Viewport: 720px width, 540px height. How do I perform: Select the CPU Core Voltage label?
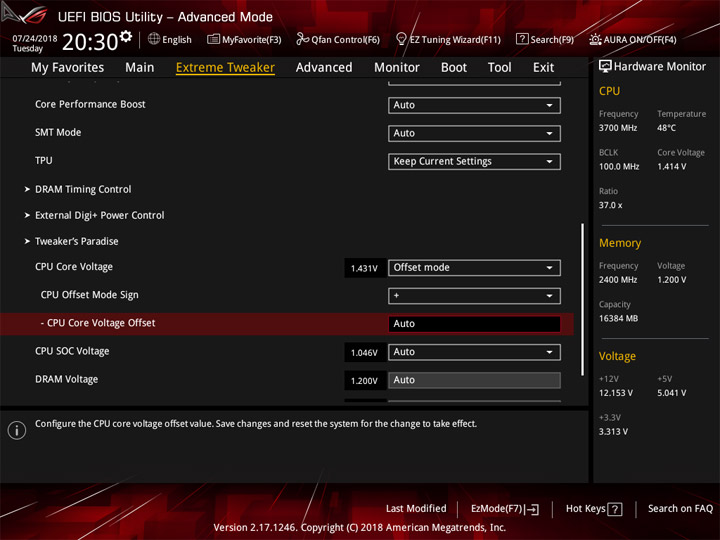(74, 267)
